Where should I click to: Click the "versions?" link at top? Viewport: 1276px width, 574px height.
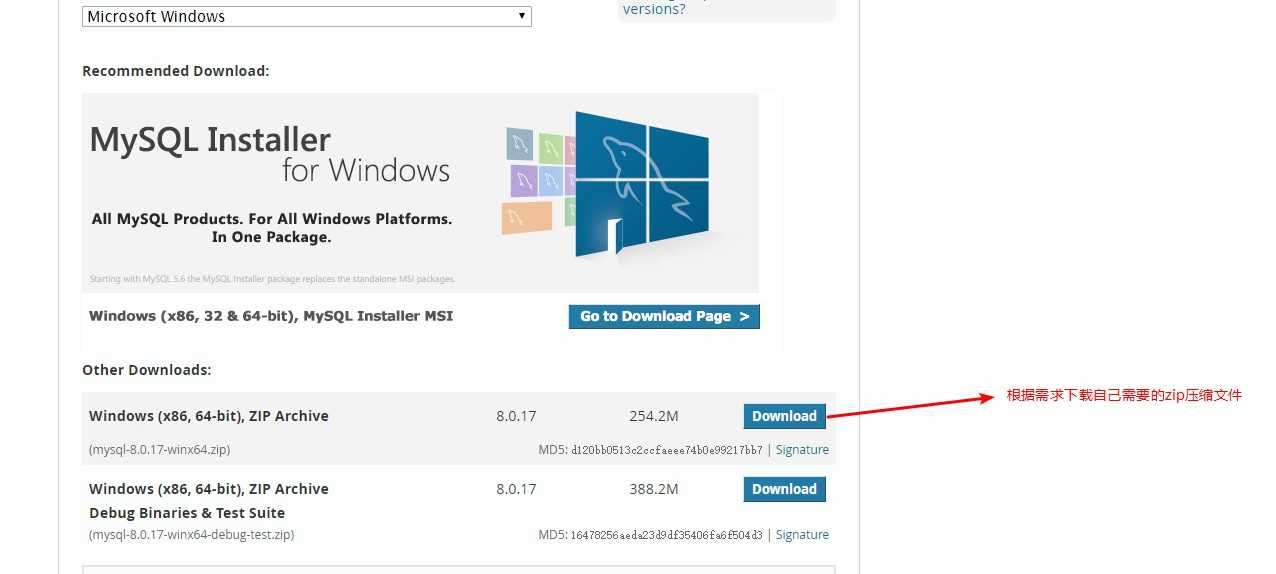coord(654,9)
